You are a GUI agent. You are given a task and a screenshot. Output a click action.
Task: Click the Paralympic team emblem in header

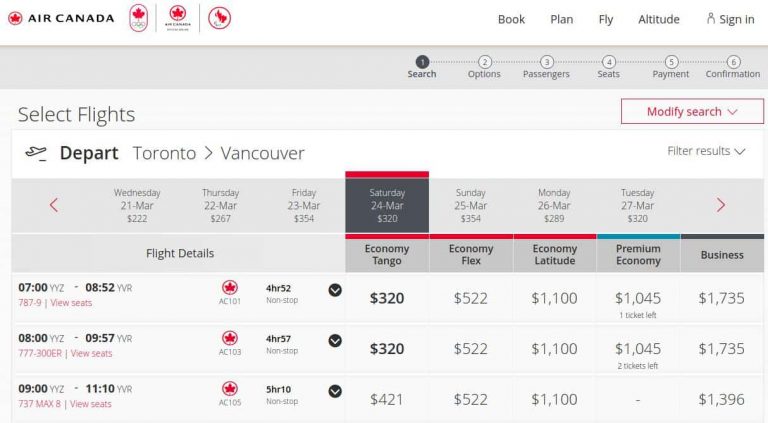[x=219, y=18]
